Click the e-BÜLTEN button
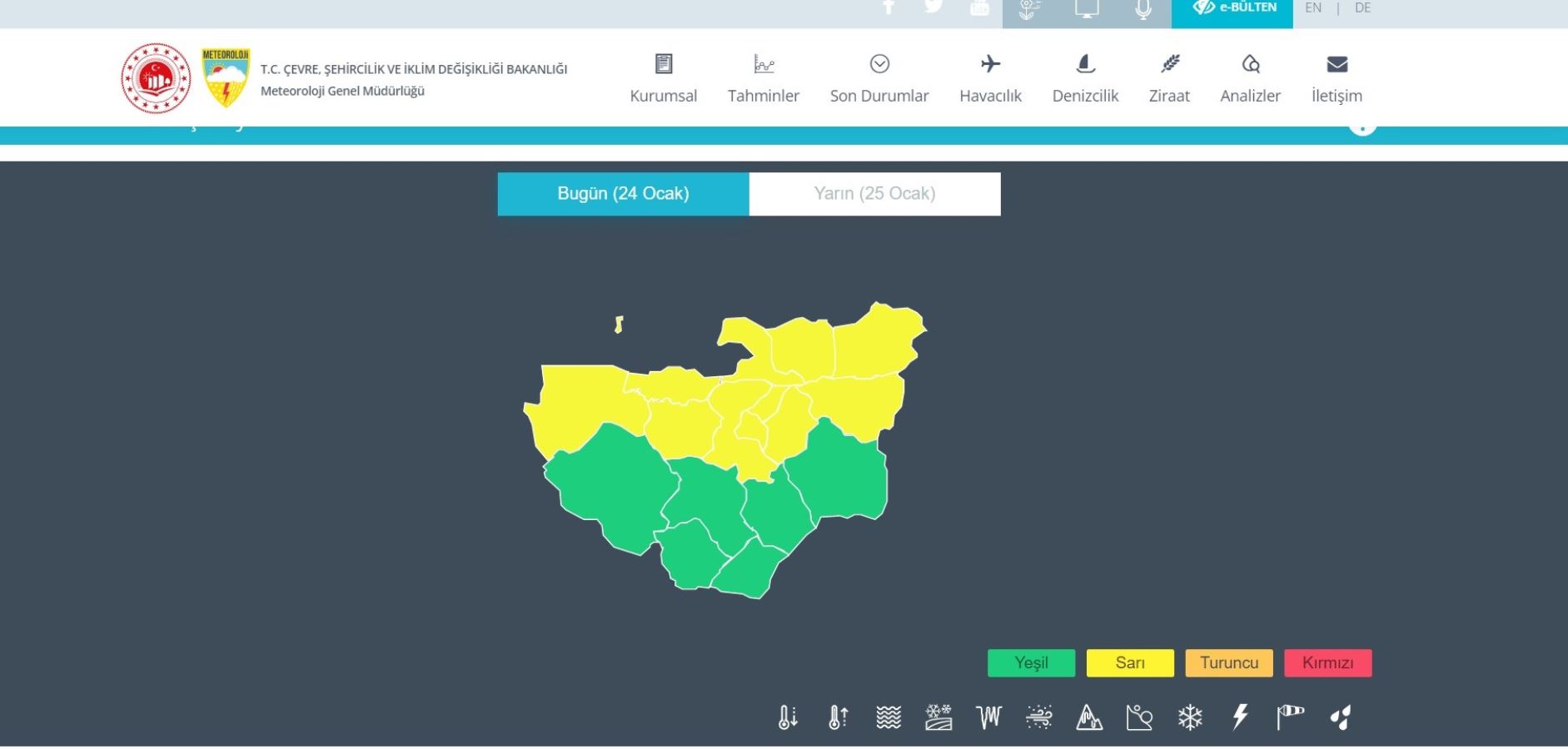The height and width of the screenshot is (749, 1568). click(x=1232, y=9)
